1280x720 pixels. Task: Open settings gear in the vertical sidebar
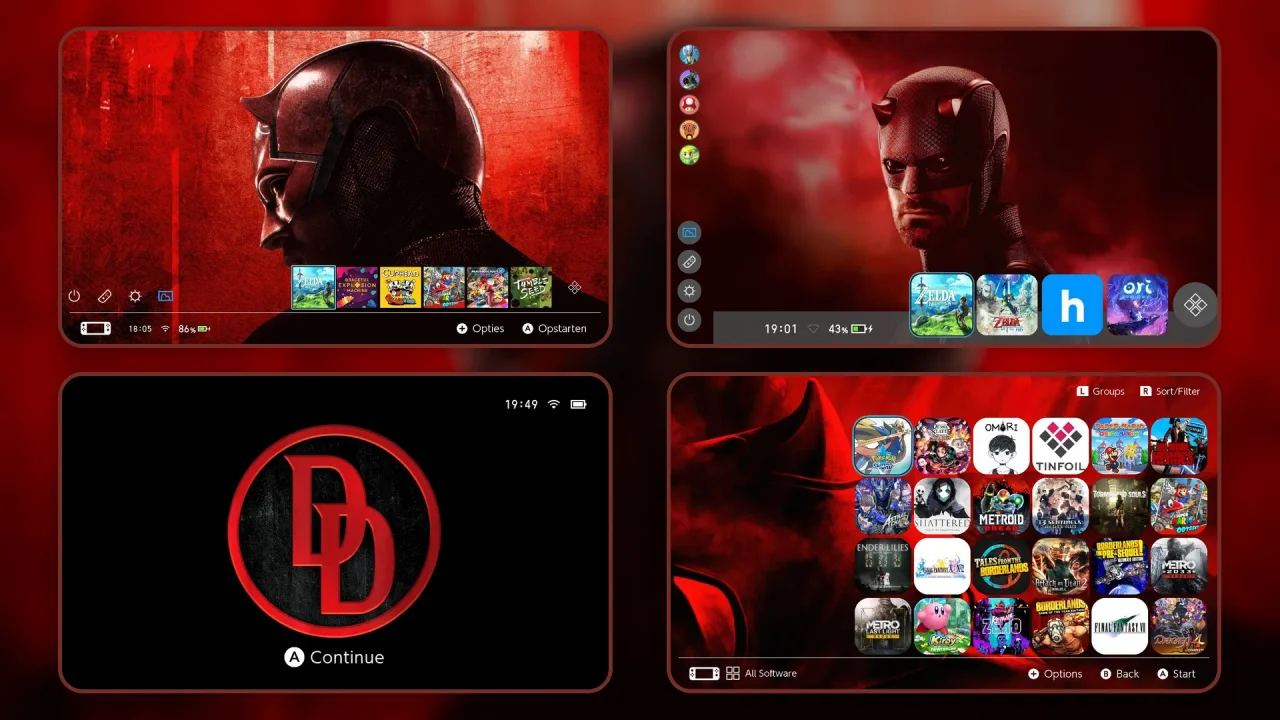tap(689, 291)
